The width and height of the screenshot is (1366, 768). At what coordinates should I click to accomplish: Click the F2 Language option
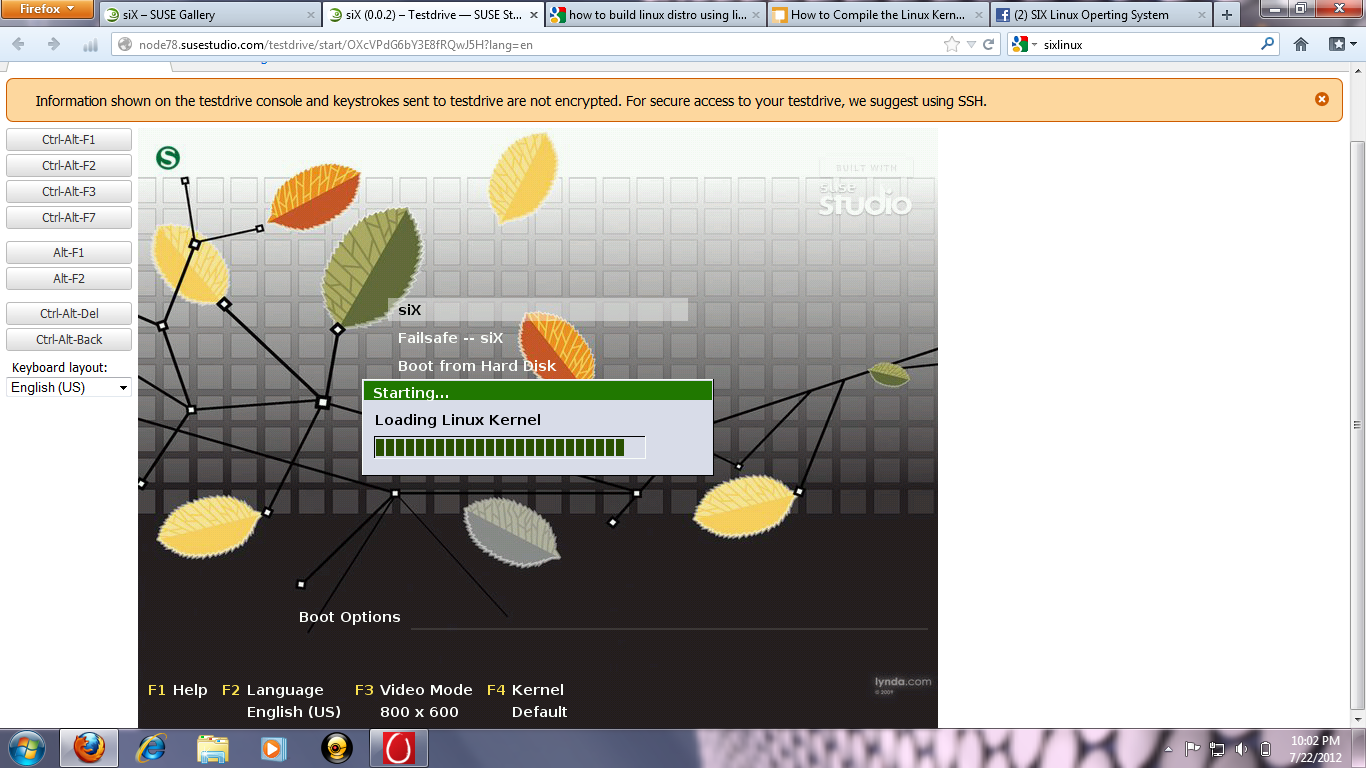(x=273, y=690)
